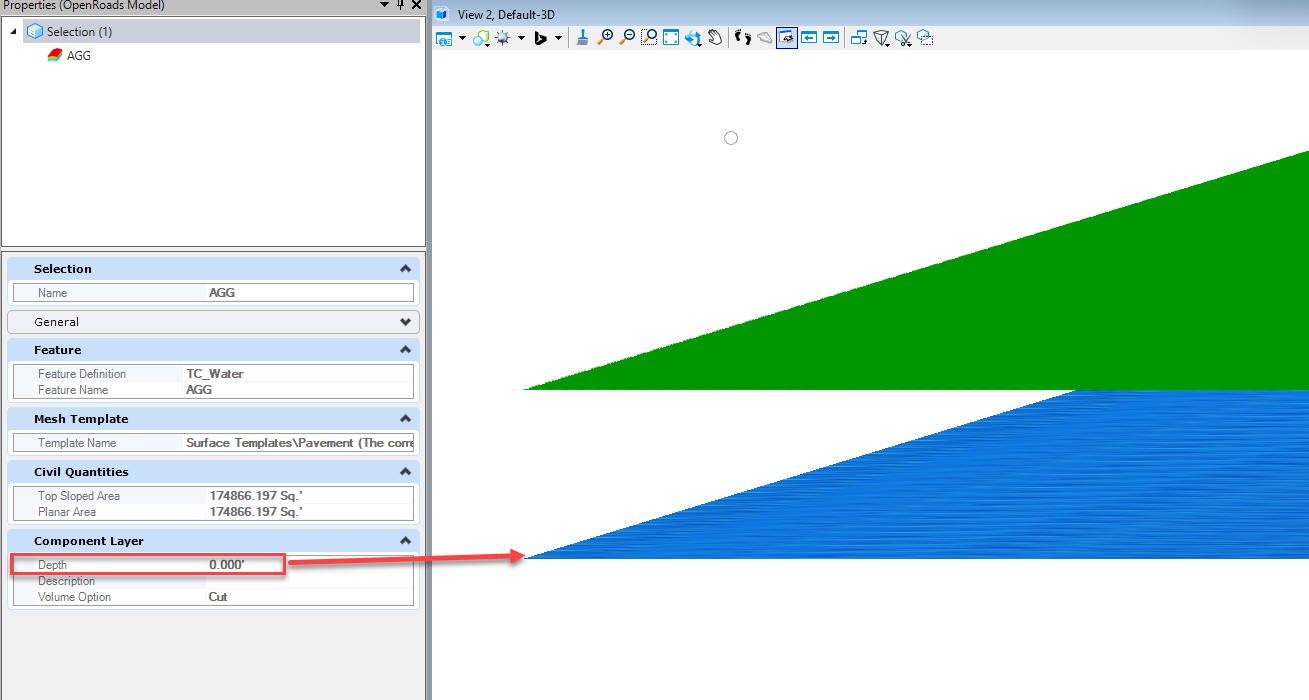The image size is (1309, 700).
Task: Select the Walk footprints tool
Action: (x=742, y=38)
